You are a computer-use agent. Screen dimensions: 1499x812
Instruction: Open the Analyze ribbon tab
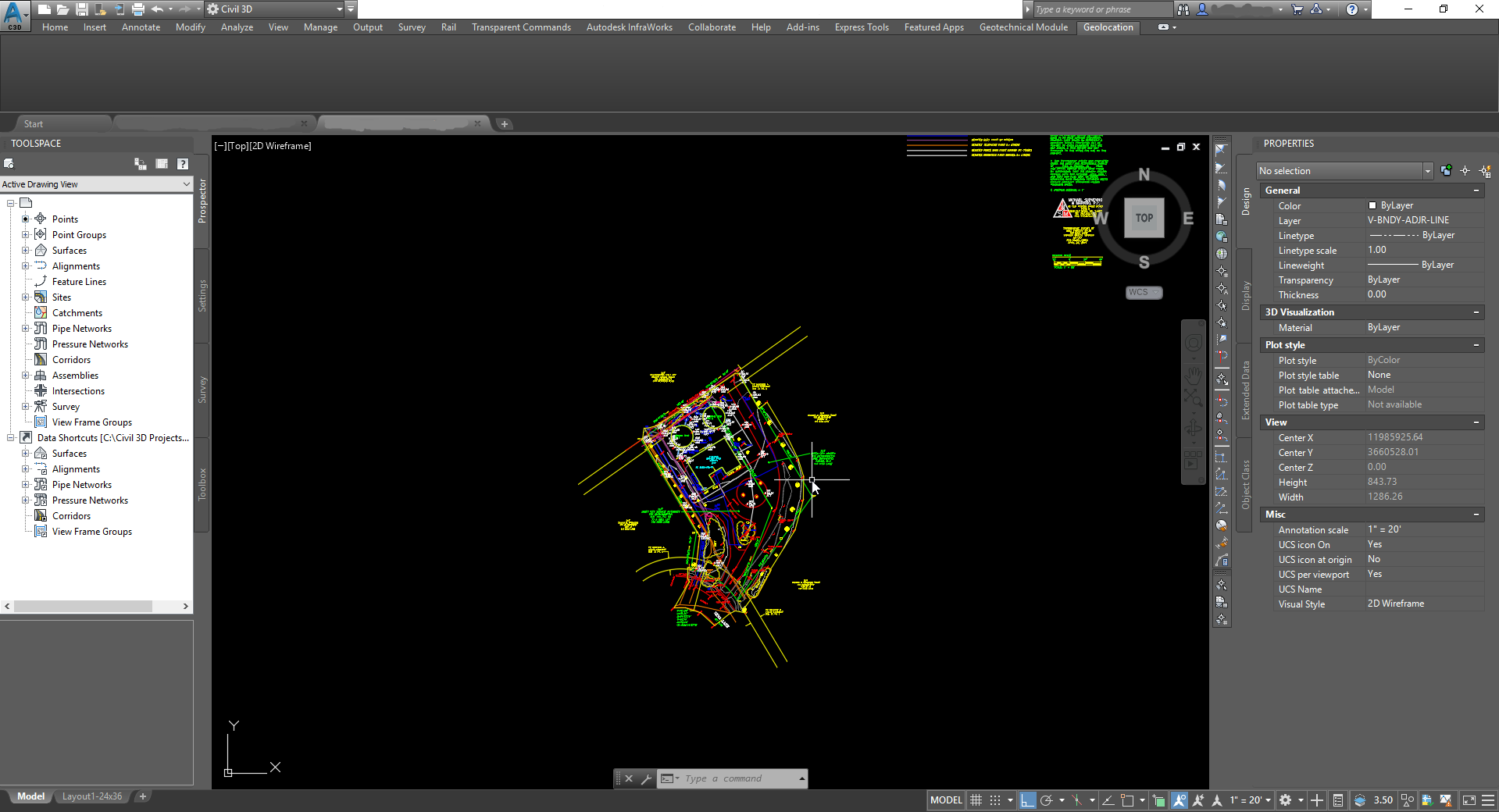pos(237,27)
